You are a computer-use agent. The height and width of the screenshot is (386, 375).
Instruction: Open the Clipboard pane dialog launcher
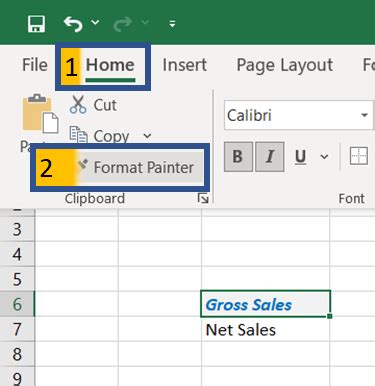[x=203, y=199]
